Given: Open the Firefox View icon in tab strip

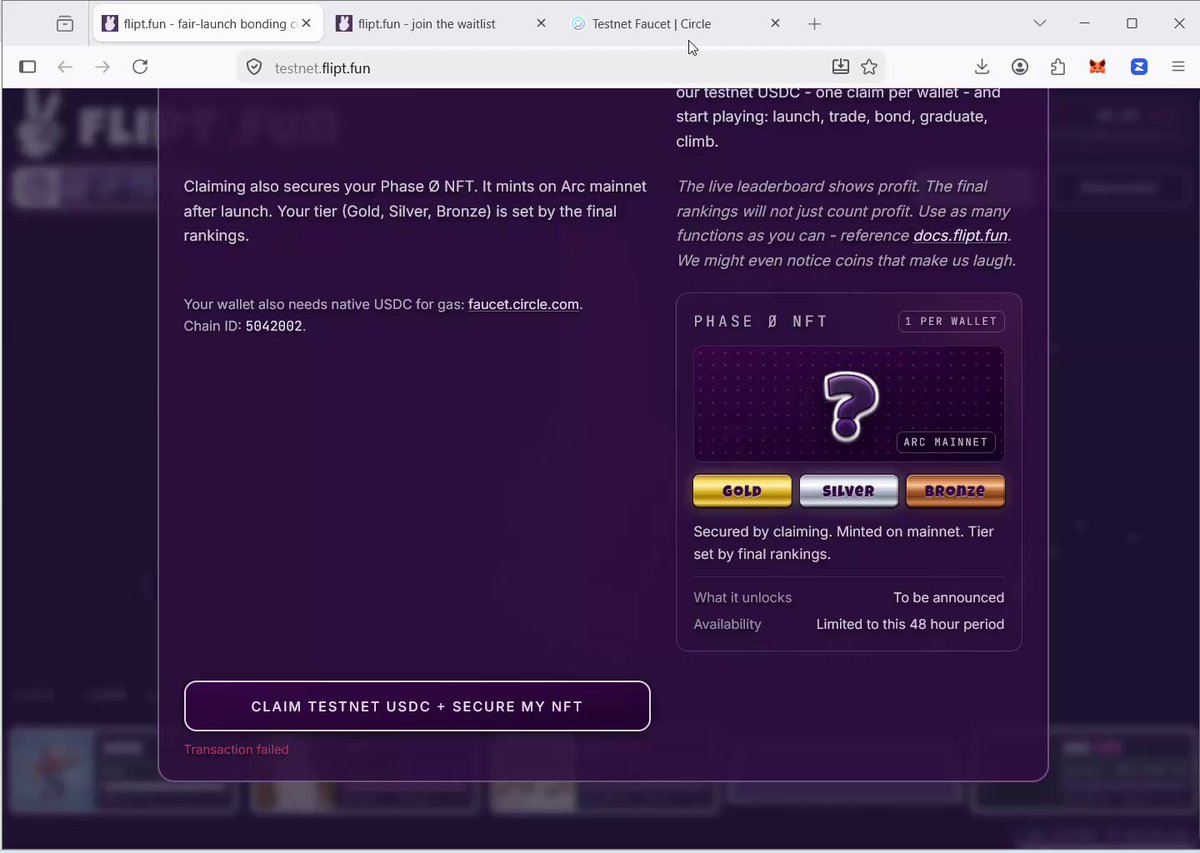Looking at the screenshot, I should pos(65,24).
